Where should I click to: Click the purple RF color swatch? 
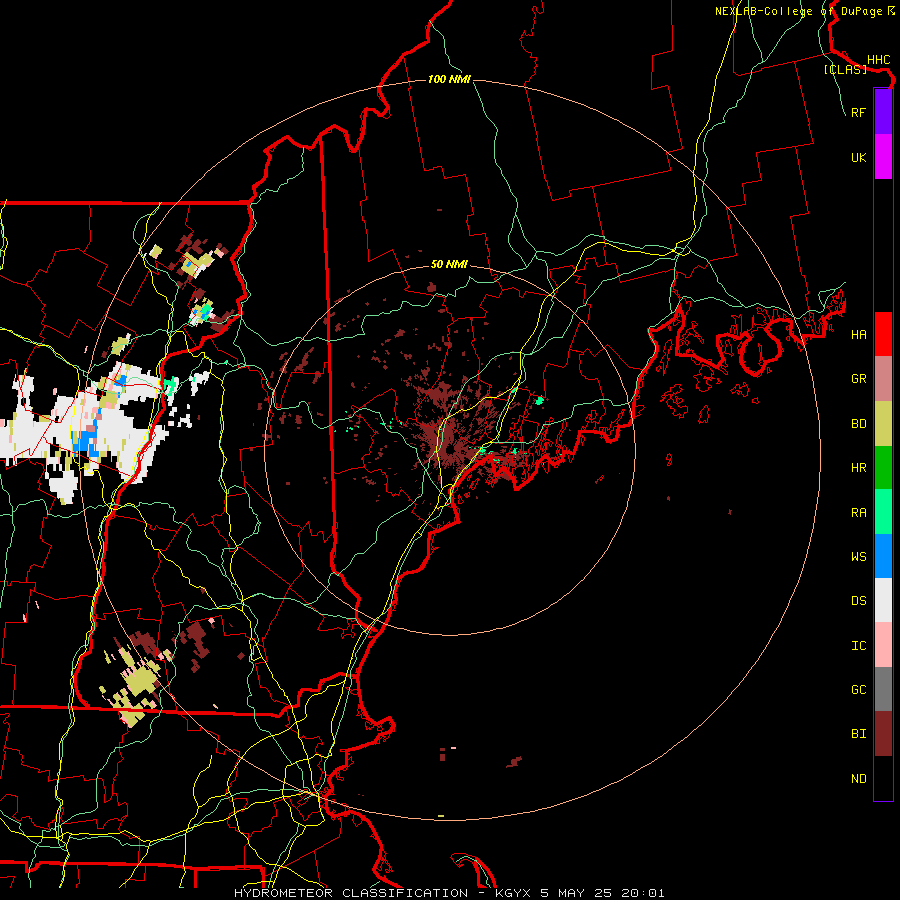tap(883, 112)
